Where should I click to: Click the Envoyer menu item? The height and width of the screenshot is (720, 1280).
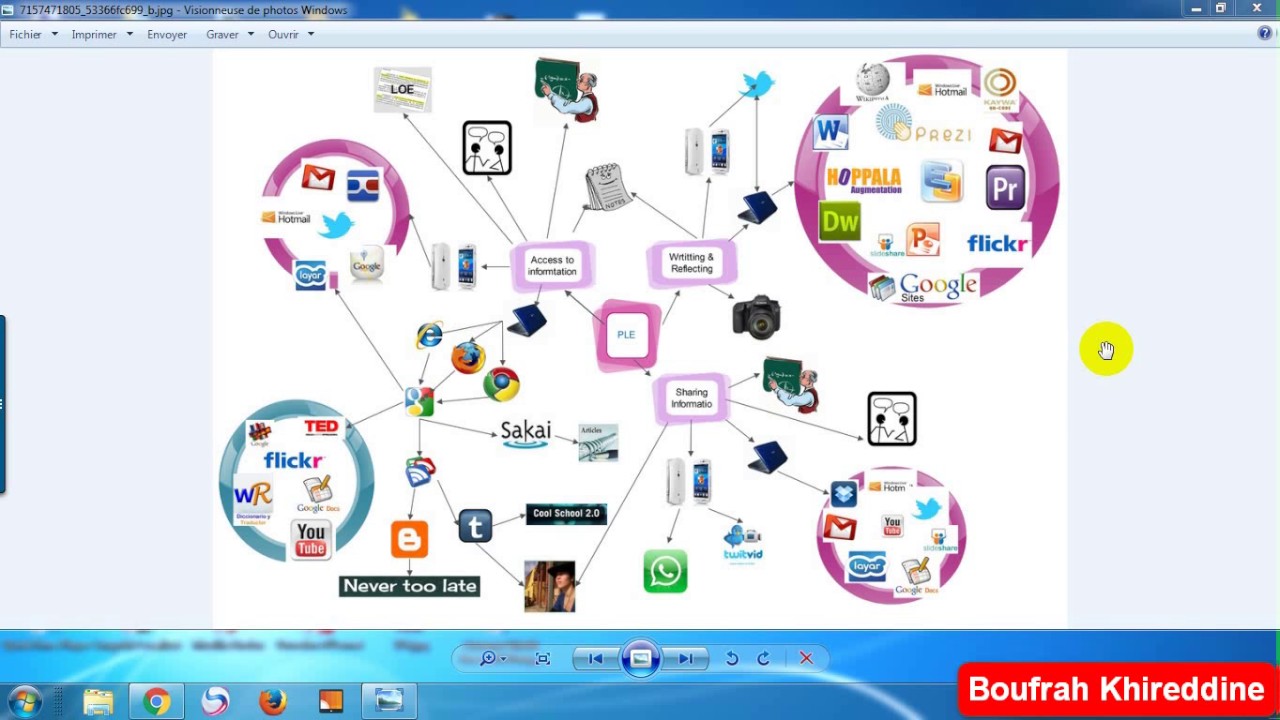click(167, 34)
